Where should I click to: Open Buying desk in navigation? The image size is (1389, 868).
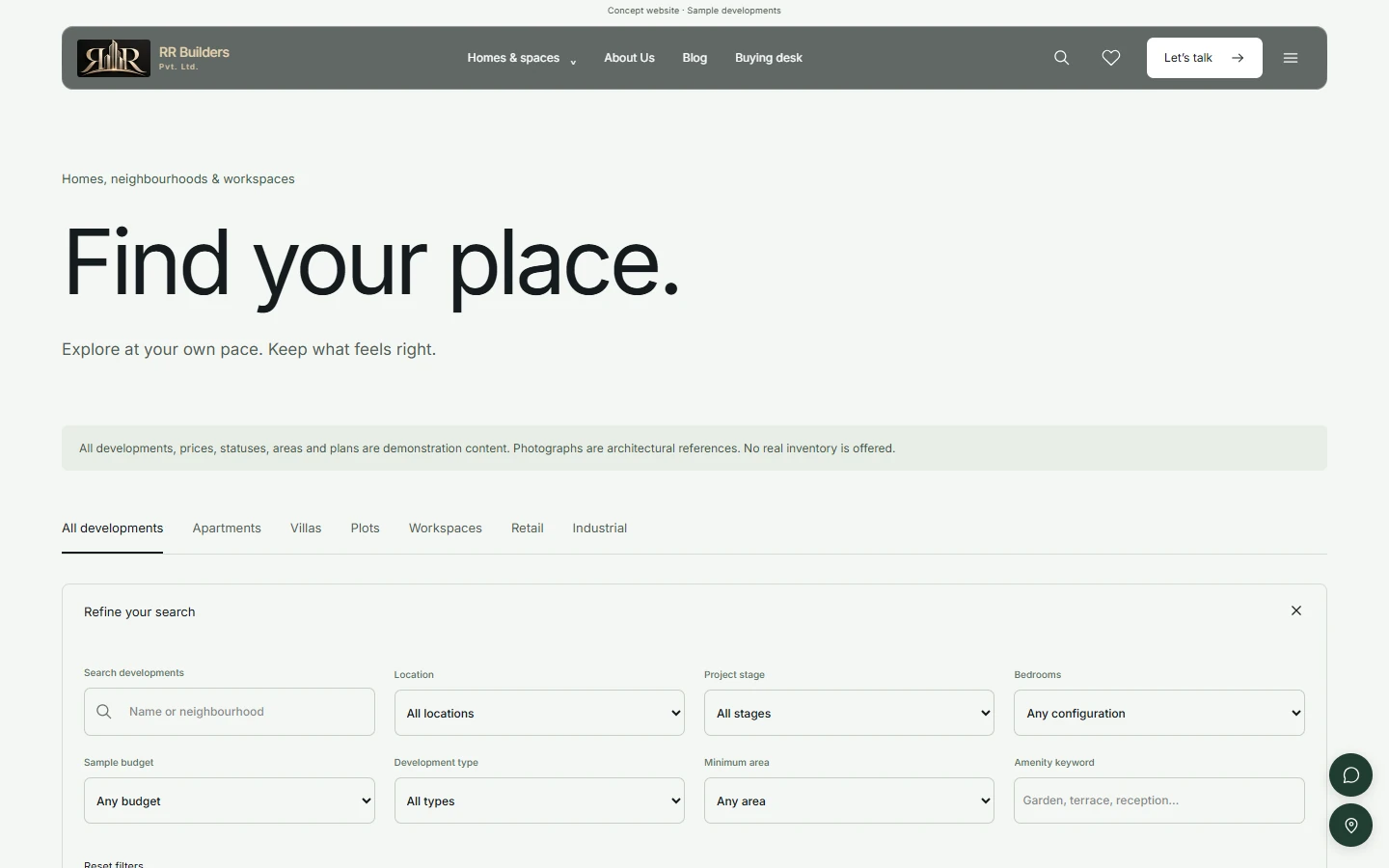(769, 58)
